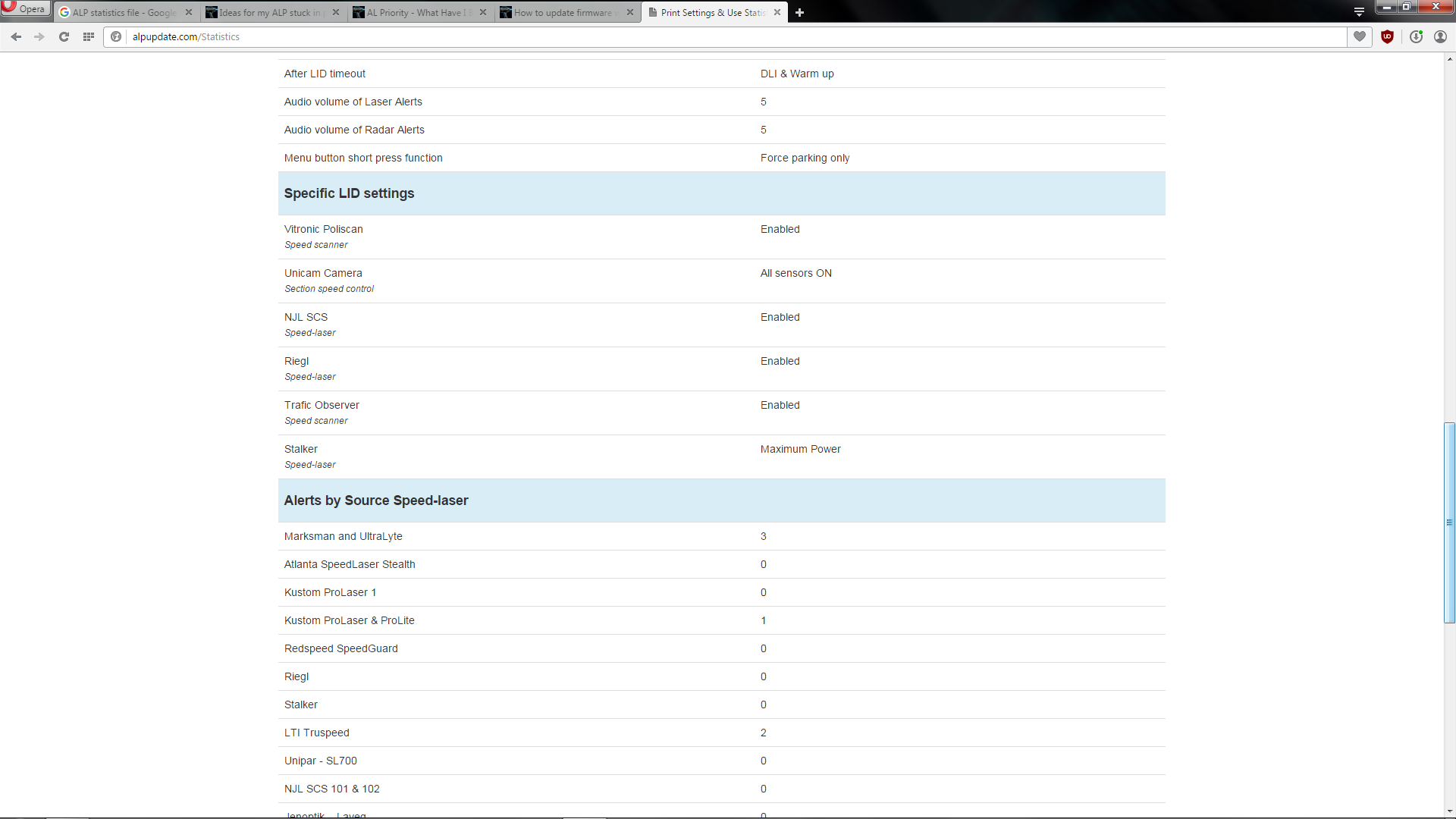Click the forward navigation arrow
The width and height of the screenshot is (1456, 819).
(x=39, y=36)
